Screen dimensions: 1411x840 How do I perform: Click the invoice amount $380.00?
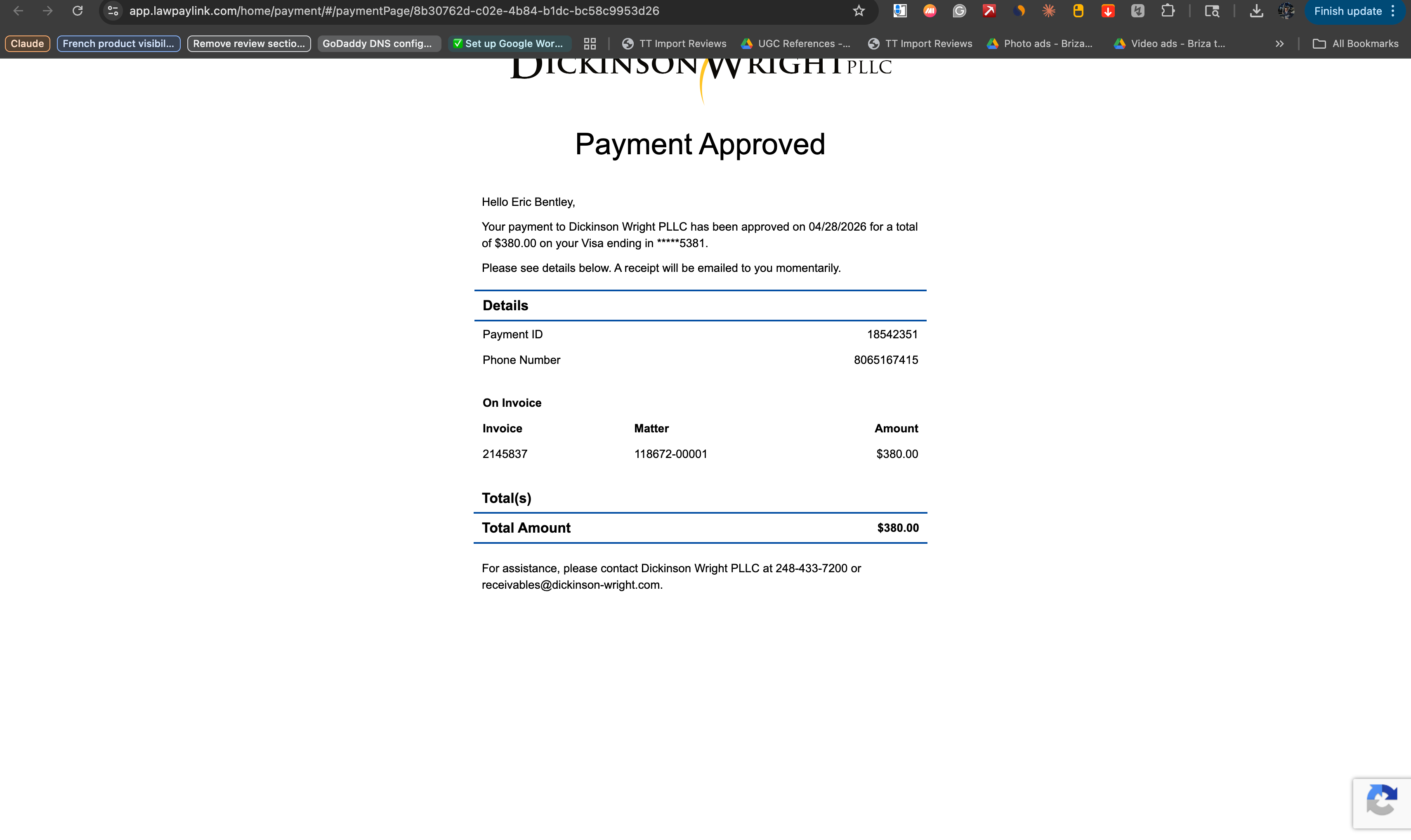pyautogui.click(x=897, y=454)
